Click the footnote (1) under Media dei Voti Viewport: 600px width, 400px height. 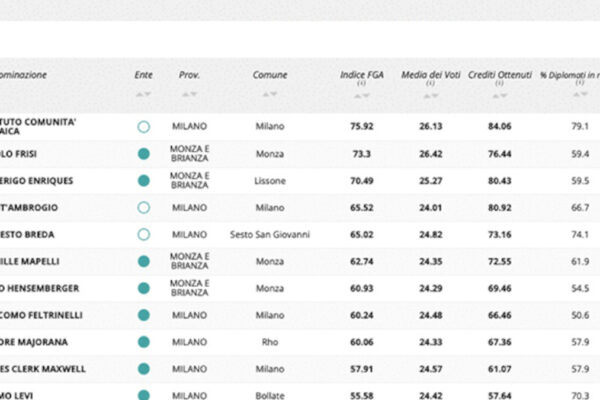click(x=429, y=84)
